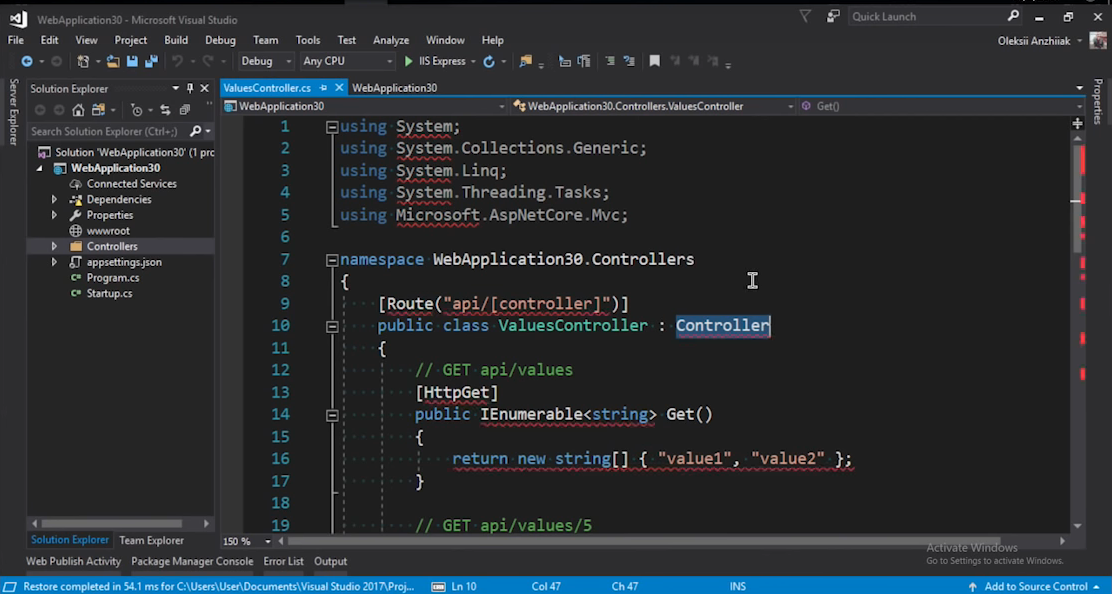Screen dimensions: 1112x594
Task: Toggle the Solution Explorer pin icon
Action: [190, 89]
